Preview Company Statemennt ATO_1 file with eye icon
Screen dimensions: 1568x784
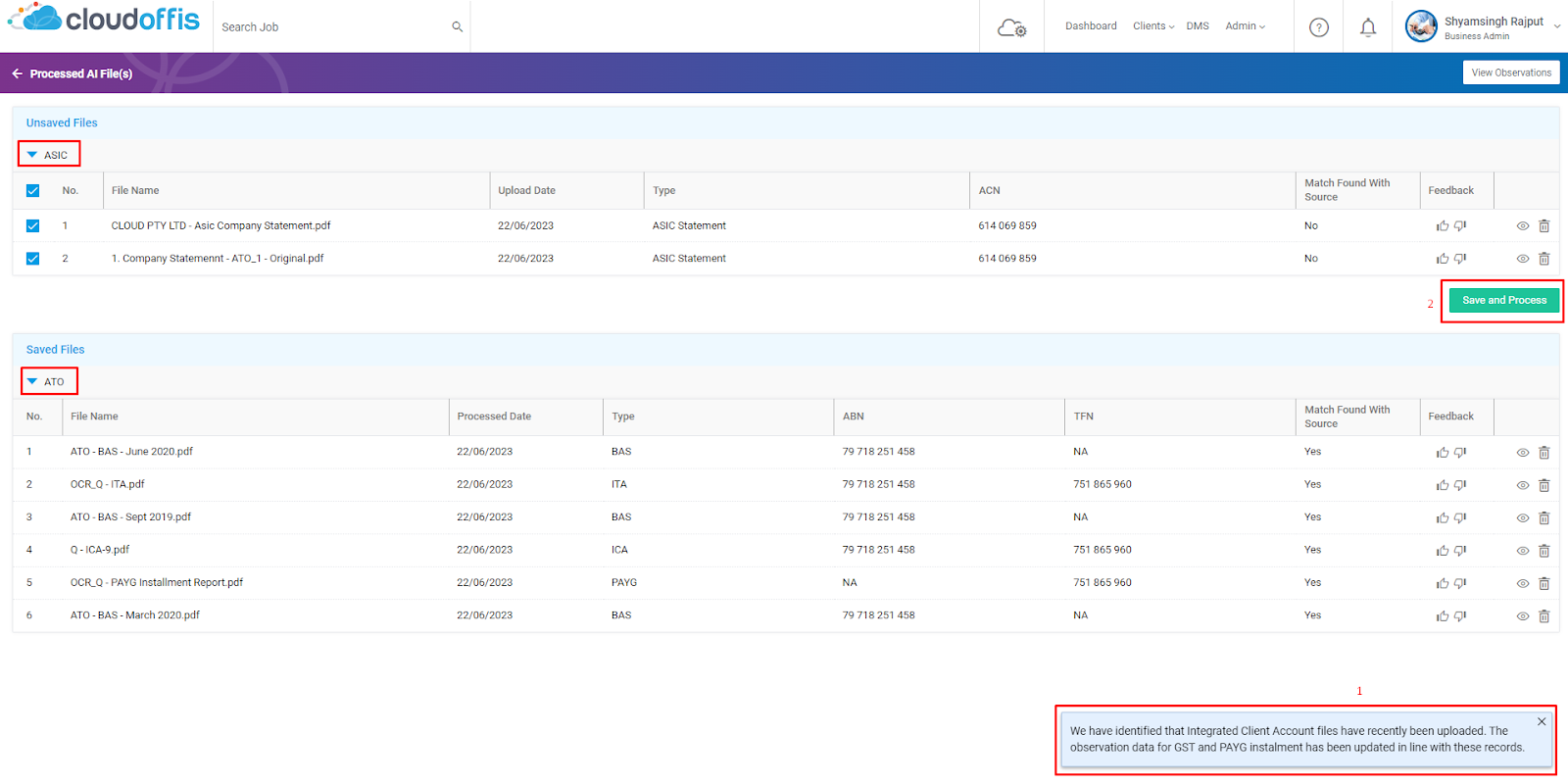click(x=1523, y=259)
